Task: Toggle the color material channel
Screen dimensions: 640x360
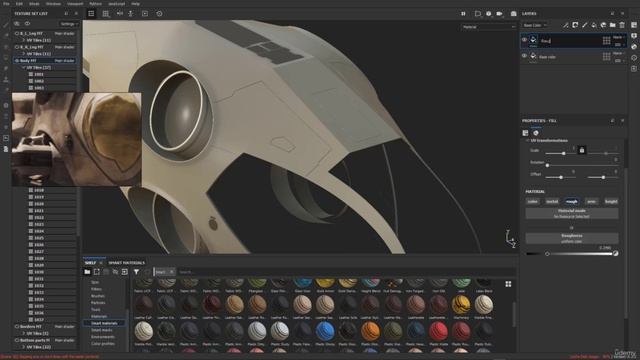Action: 533,202
